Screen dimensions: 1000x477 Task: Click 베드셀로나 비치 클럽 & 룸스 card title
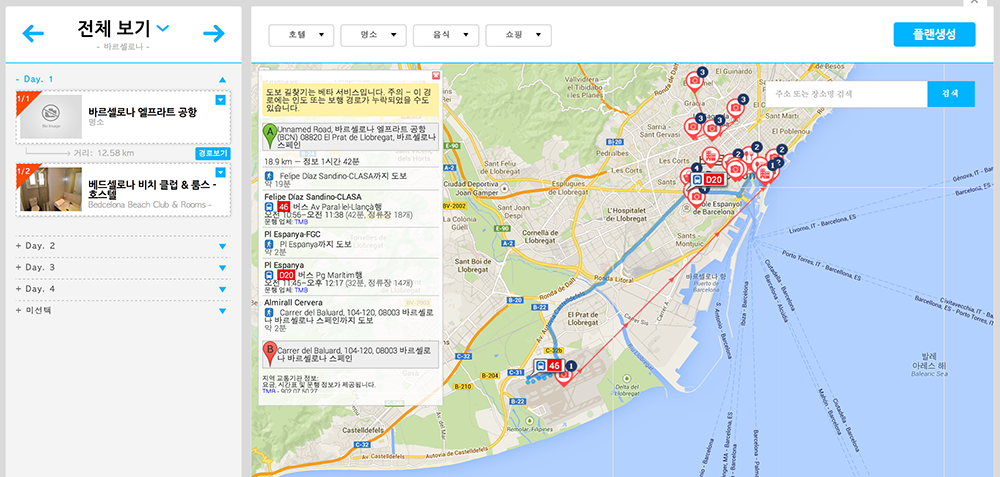151,189
